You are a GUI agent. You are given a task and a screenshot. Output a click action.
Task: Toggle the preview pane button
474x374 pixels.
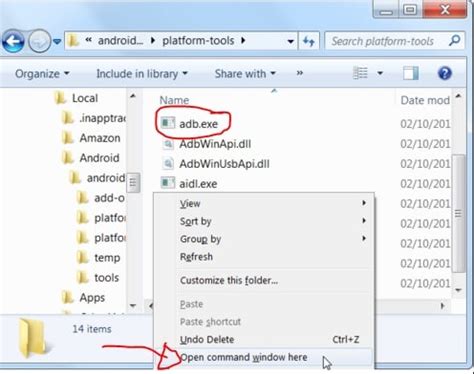coord(411,73)
